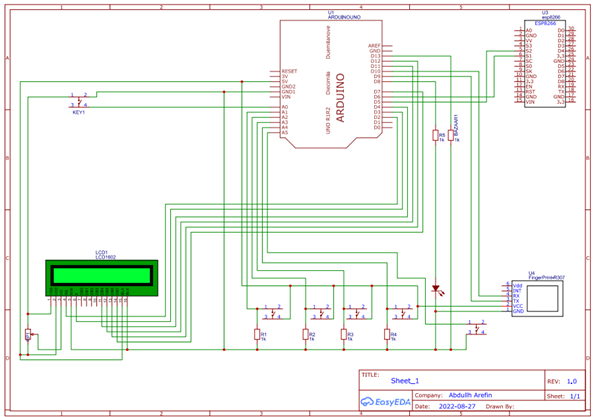Click the ARDUINO label text on U1
The image size is (594, 417).
340,98
